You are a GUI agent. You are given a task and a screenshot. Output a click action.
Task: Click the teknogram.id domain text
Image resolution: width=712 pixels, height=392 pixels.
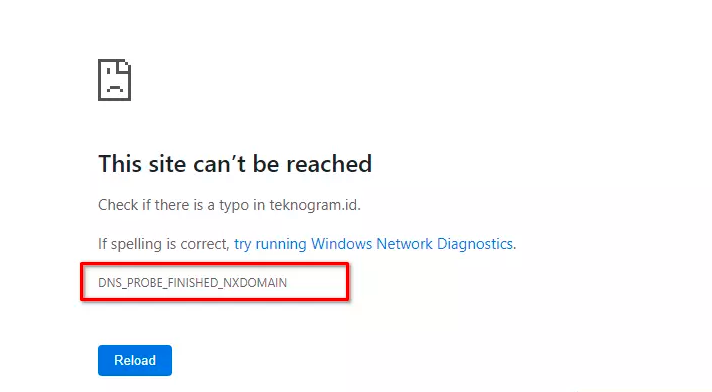coord(313,205)
